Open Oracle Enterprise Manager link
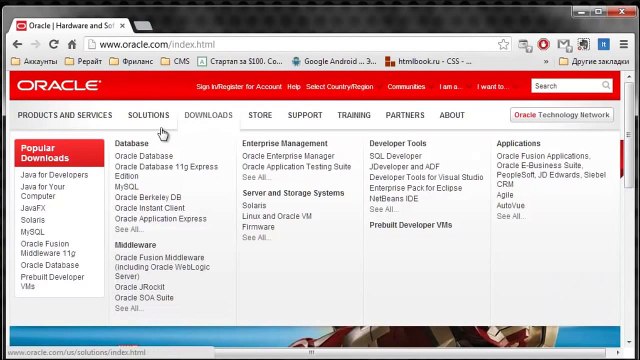The height and width of the screenshot is (360, 640). click(288, 156)
